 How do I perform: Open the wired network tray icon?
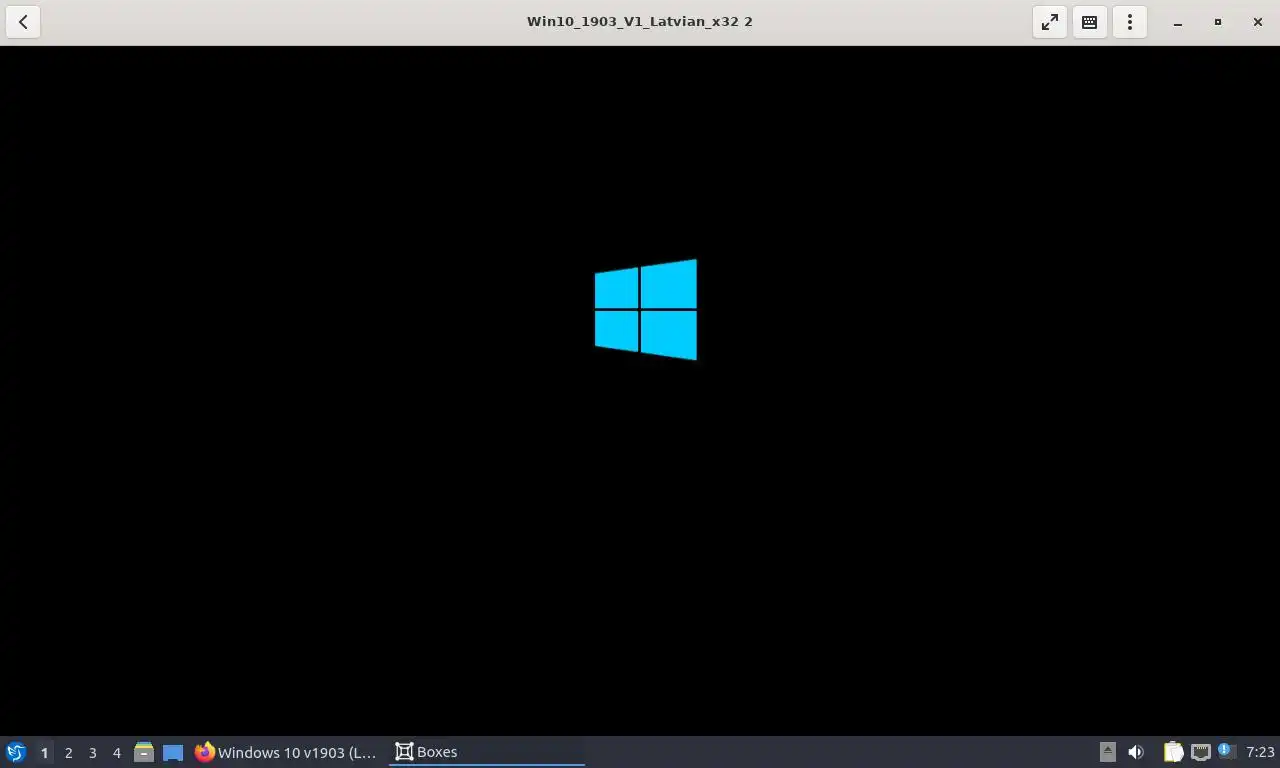(1200, 752)
